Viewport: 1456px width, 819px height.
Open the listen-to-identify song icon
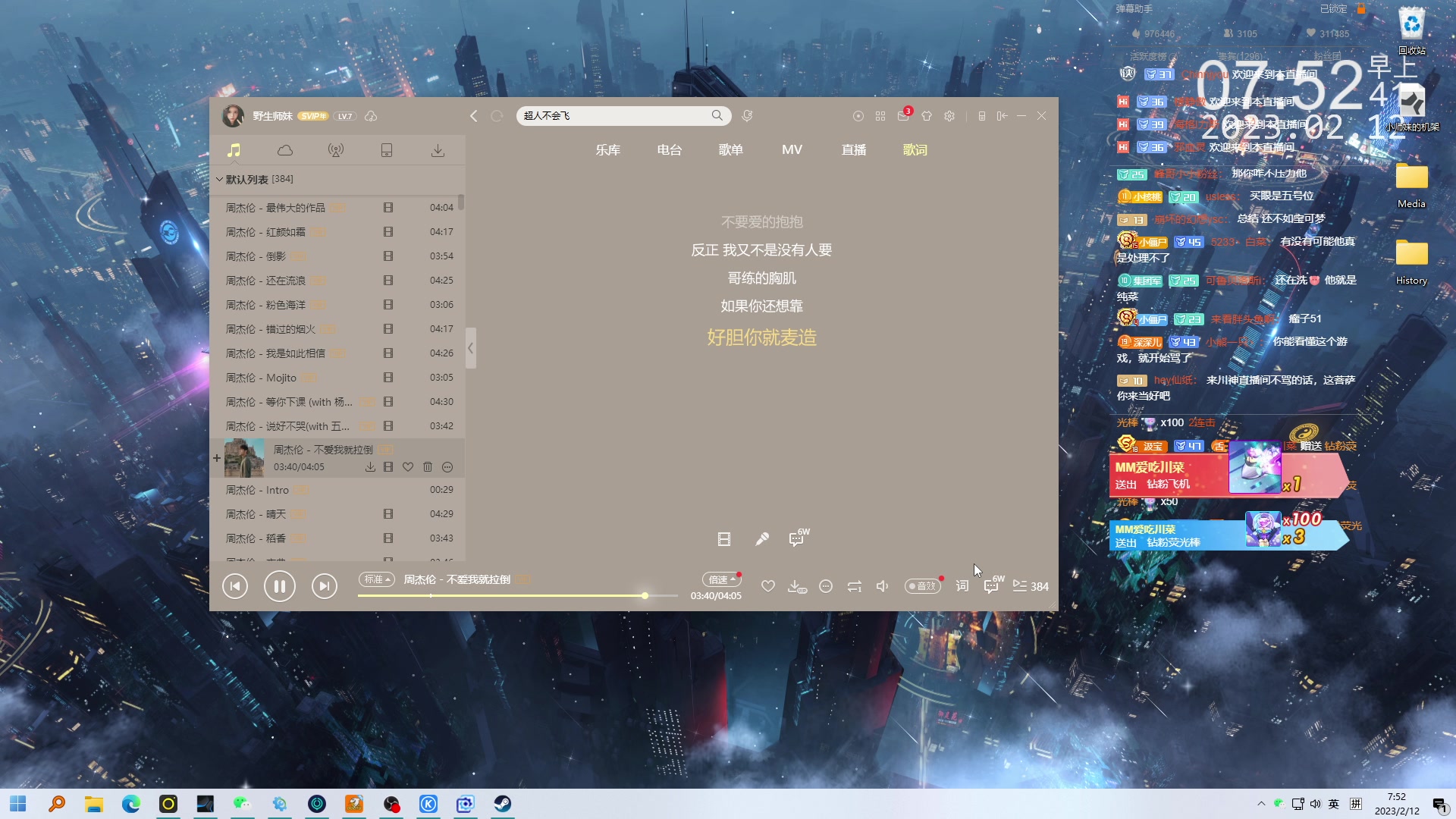(747, 116)
